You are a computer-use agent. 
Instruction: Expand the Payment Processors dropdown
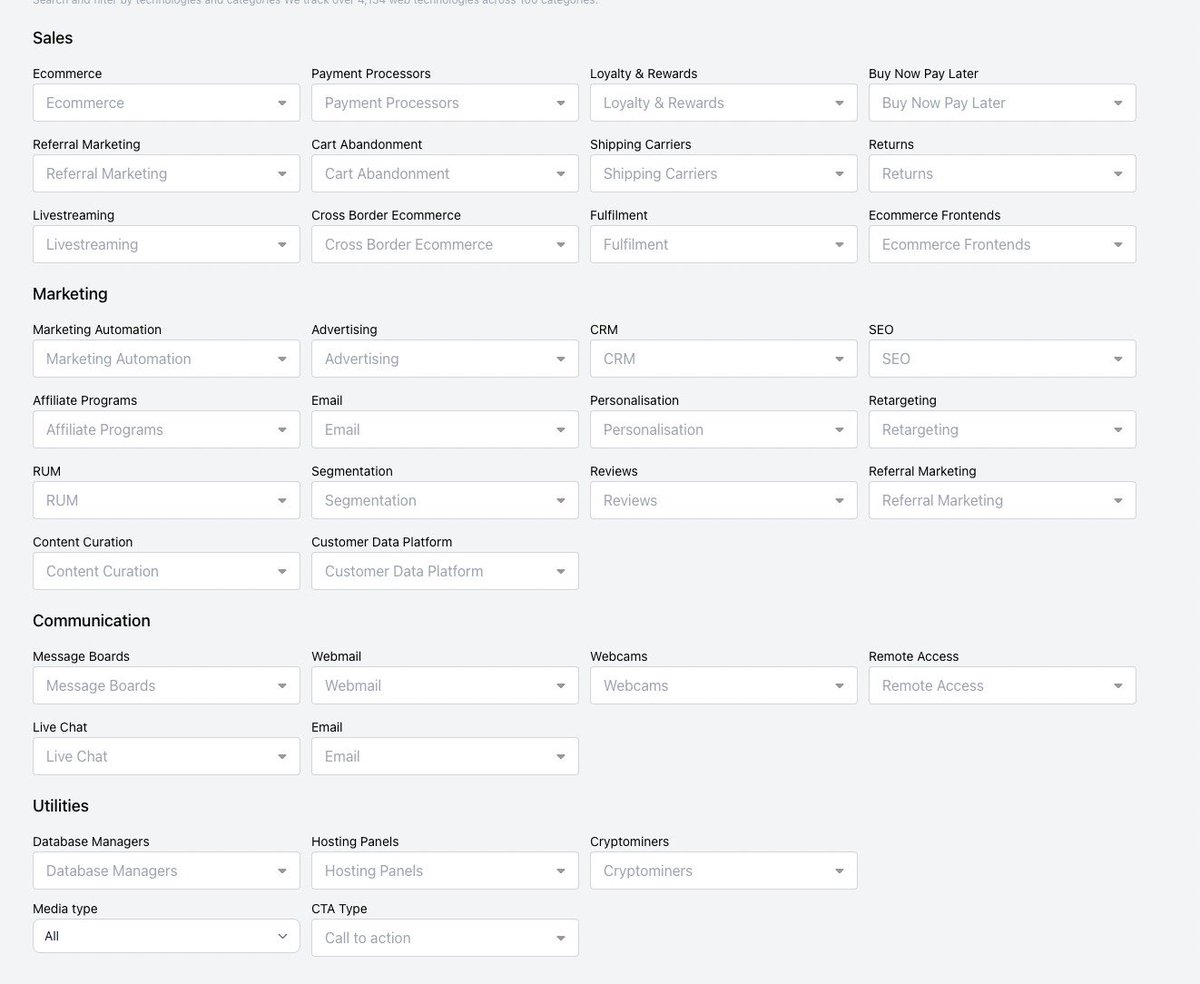point(445,103)
